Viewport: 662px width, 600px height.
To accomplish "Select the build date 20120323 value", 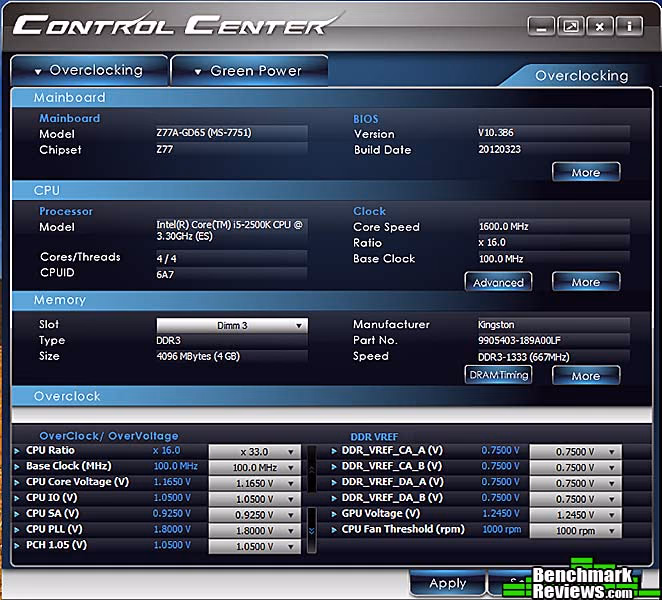I will coord(499,149).
